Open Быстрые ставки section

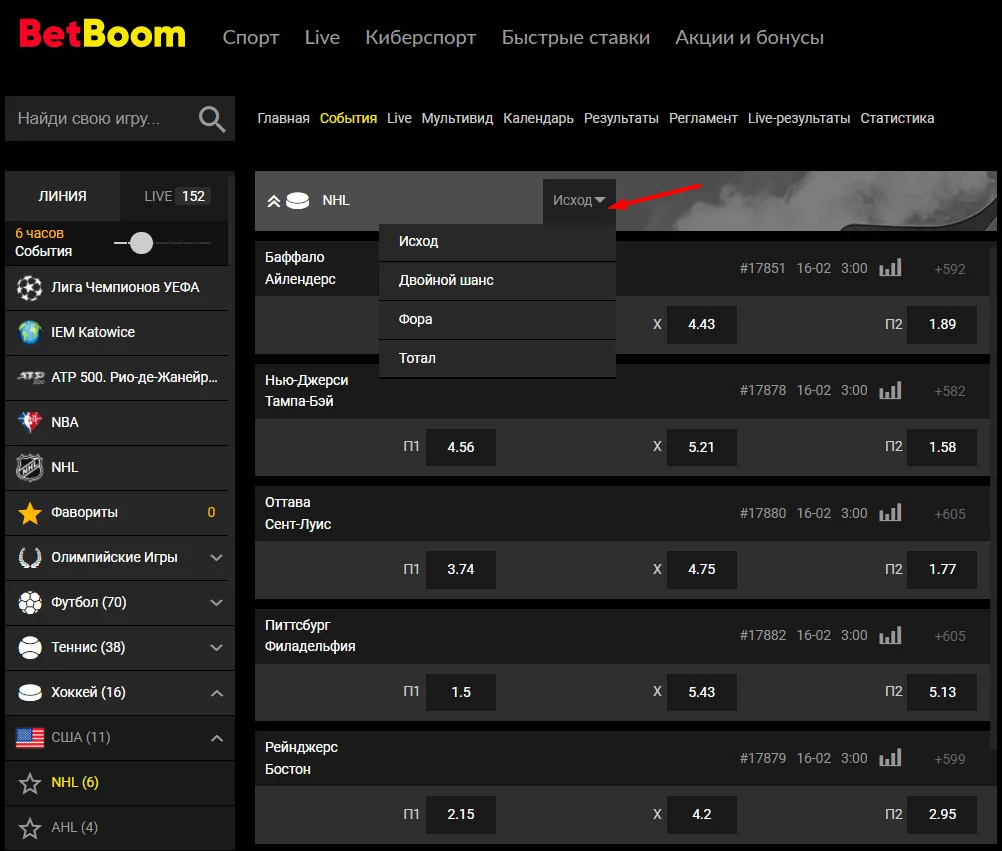tap(575, 38)
